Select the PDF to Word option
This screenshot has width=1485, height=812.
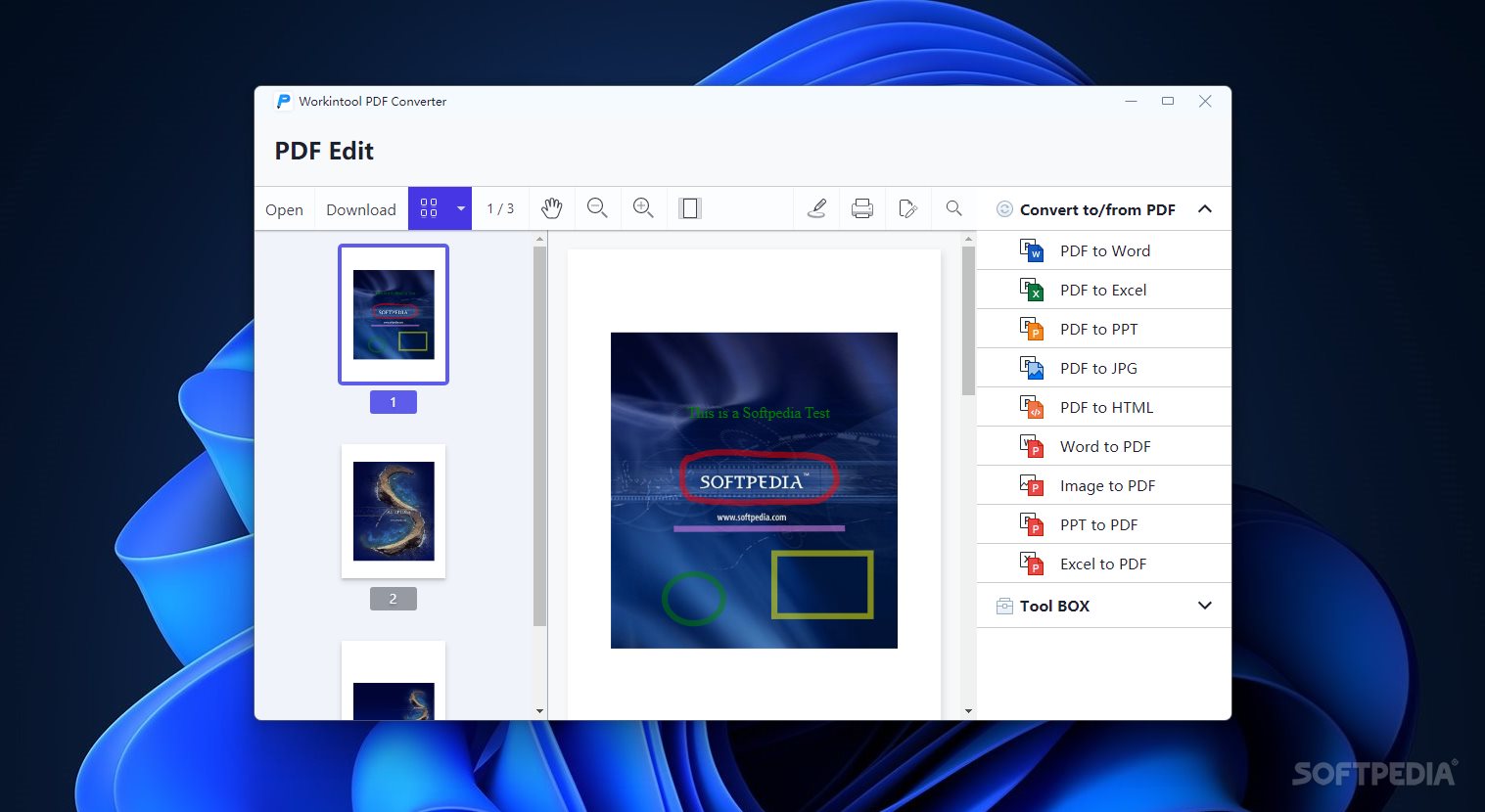(x=1104, y=250)
